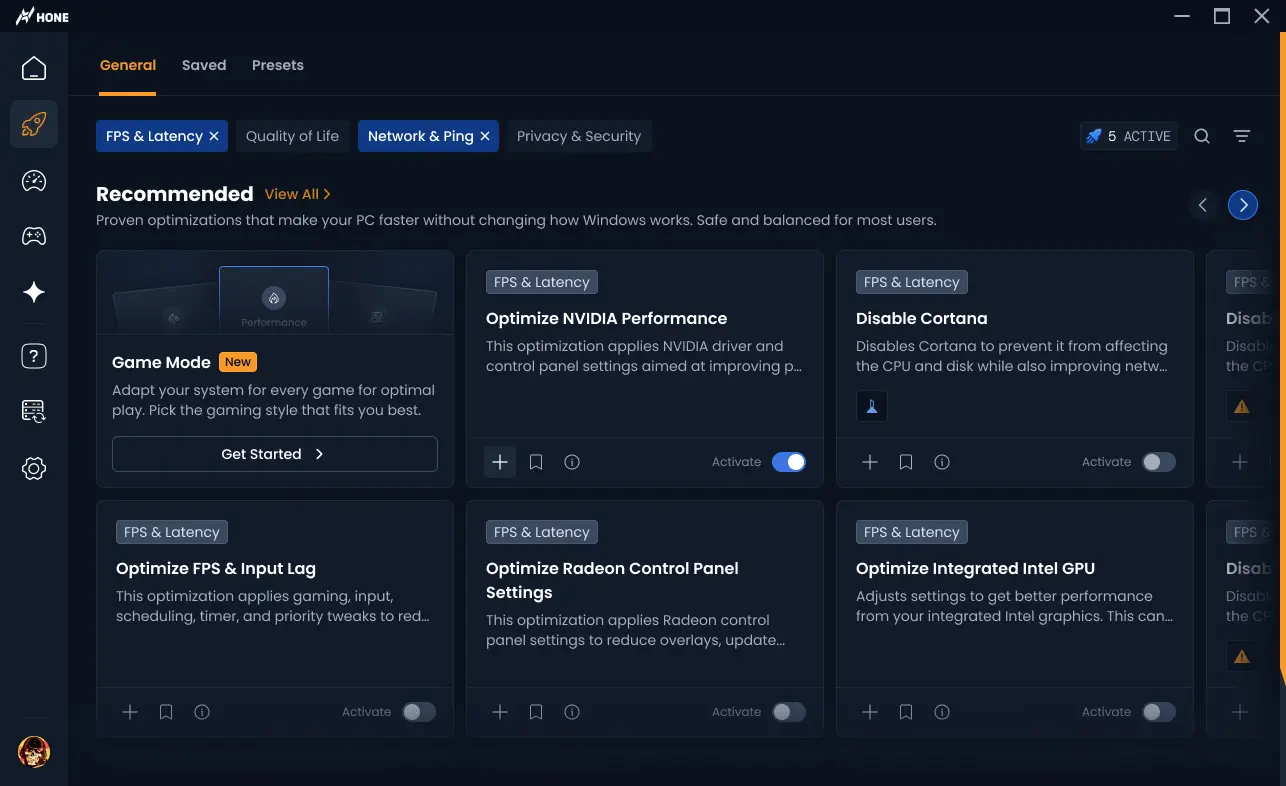This screenshot has width=1286, height=786.
Task: Click the flask icon on Disable Cortana
Action: tap(872, 406)
